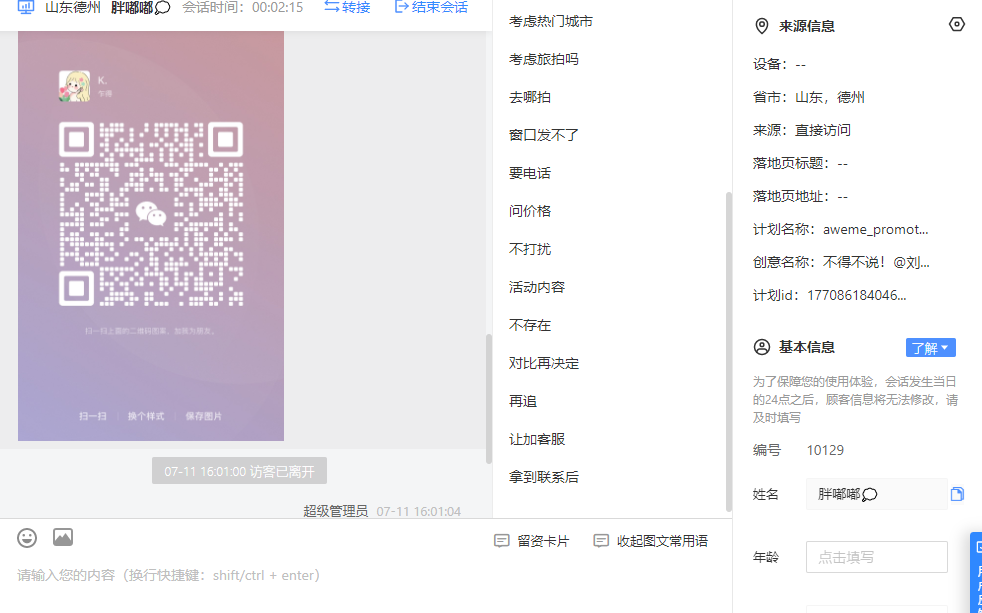This screenshot has height=613, width=982.
Task: Click the quick phrases list scrollbar
Action: coord(728,352)
